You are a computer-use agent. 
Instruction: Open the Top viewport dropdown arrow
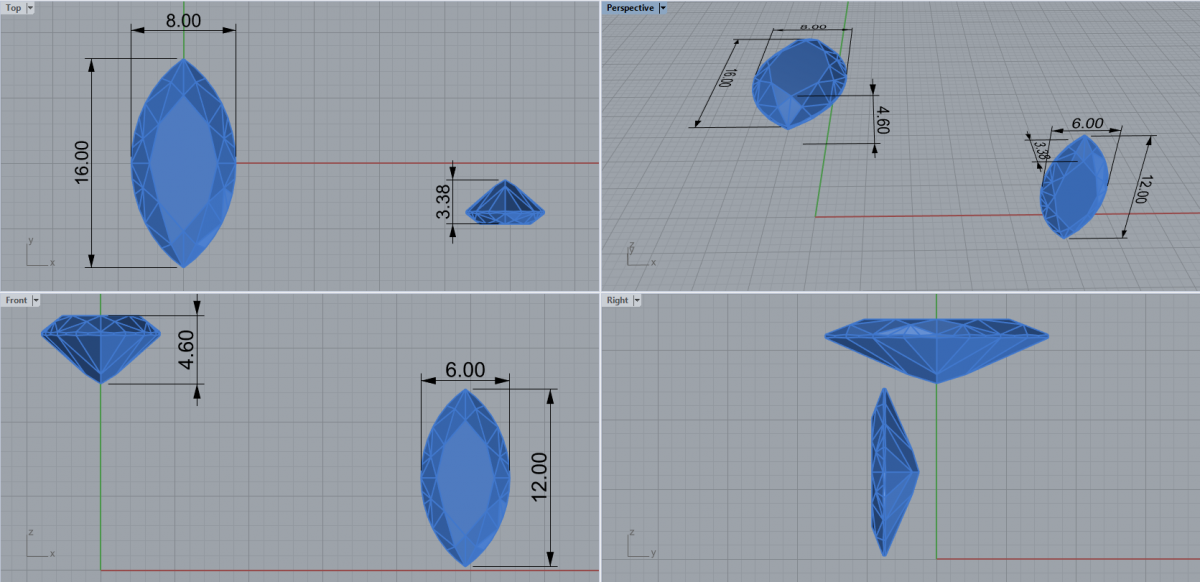[x=29, y=8]
